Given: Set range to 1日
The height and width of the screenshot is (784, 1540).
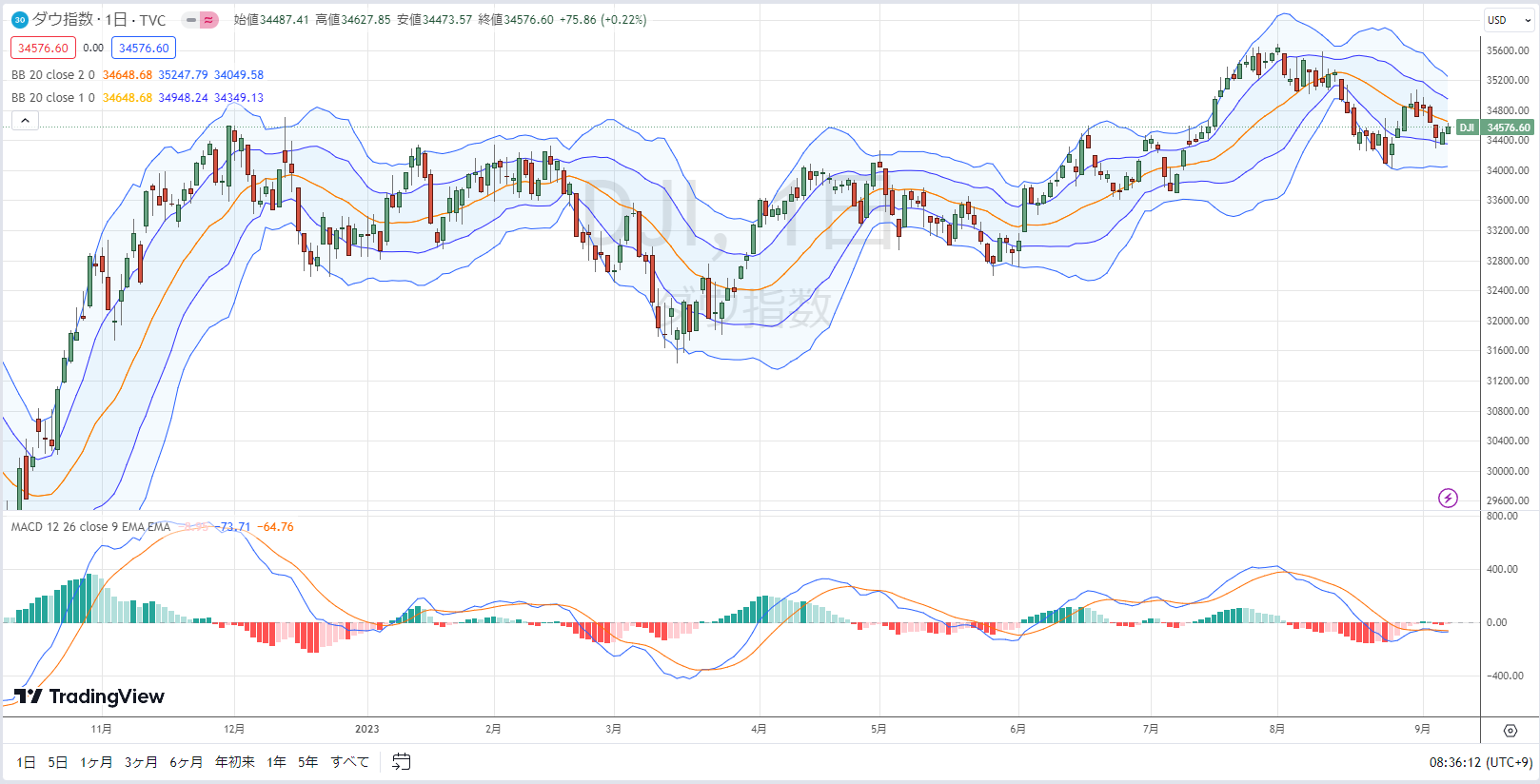Looking at the screenshot, I should (x=26, y=762).
